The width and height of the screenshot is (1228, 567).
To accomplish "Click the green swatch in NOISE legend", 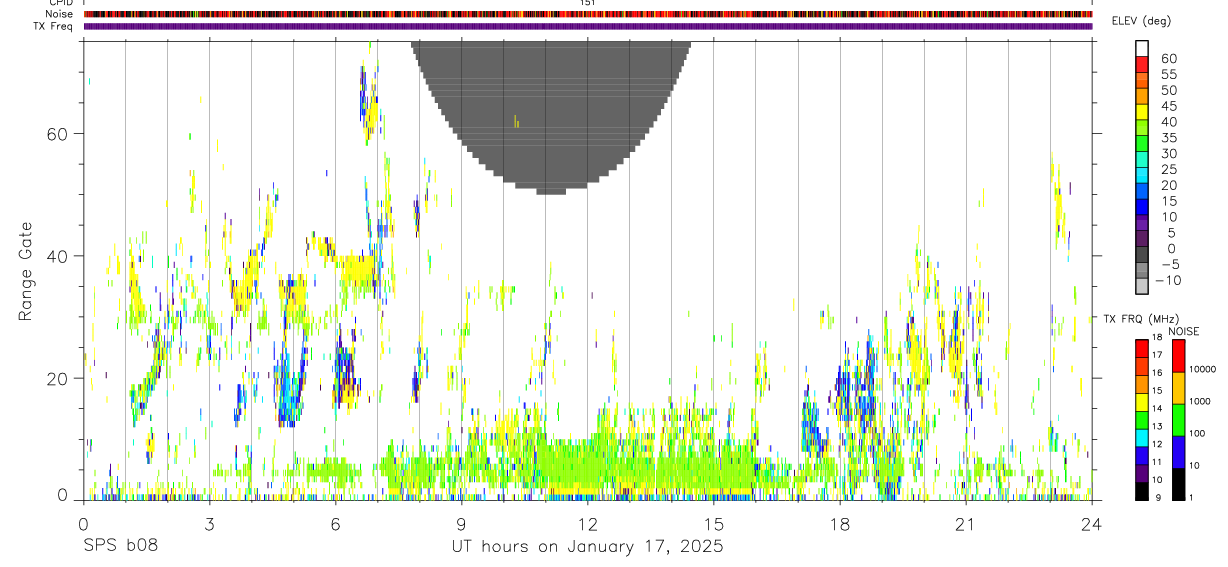I will [1178, 420].
